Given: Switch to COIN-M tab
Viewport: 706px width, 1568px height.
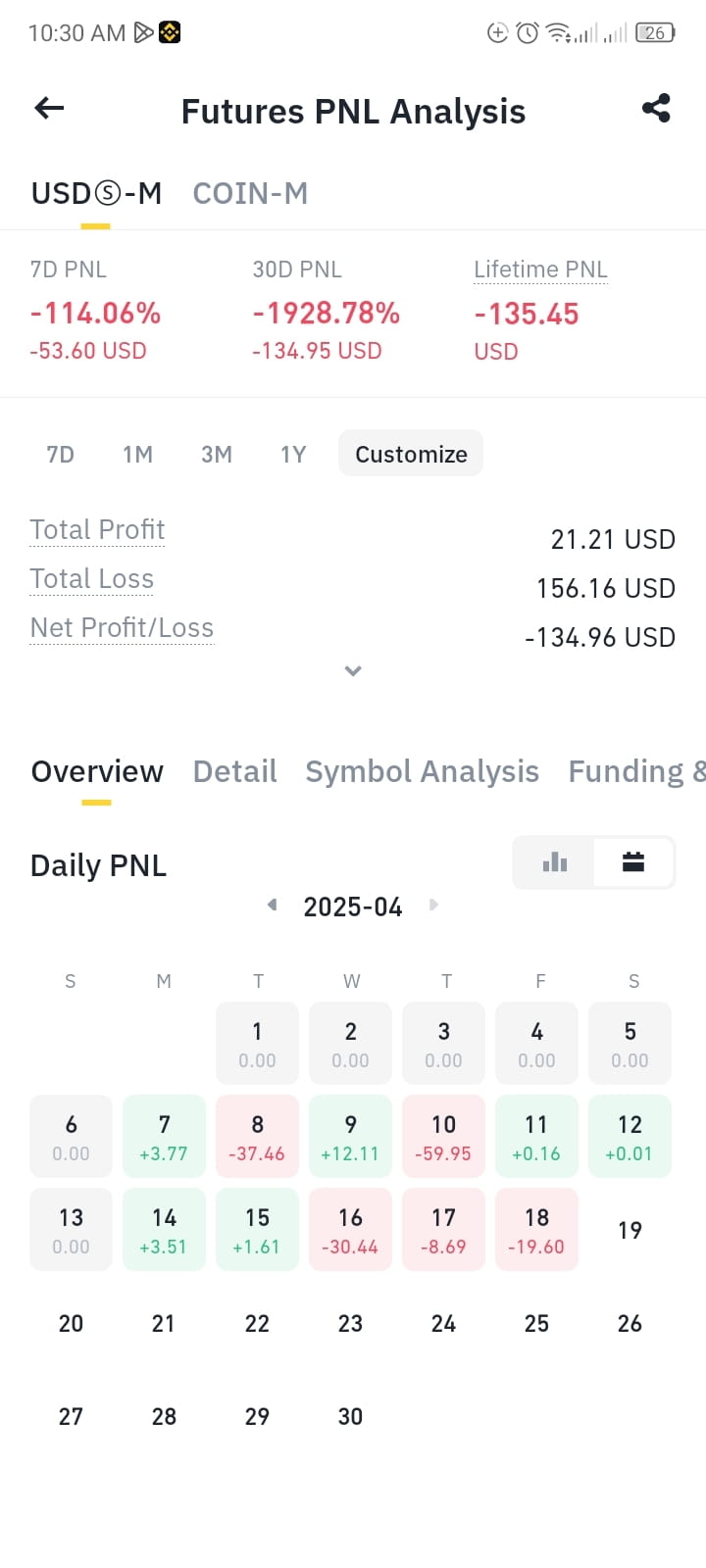Looking at the screenshot, I should click(250, 193).
